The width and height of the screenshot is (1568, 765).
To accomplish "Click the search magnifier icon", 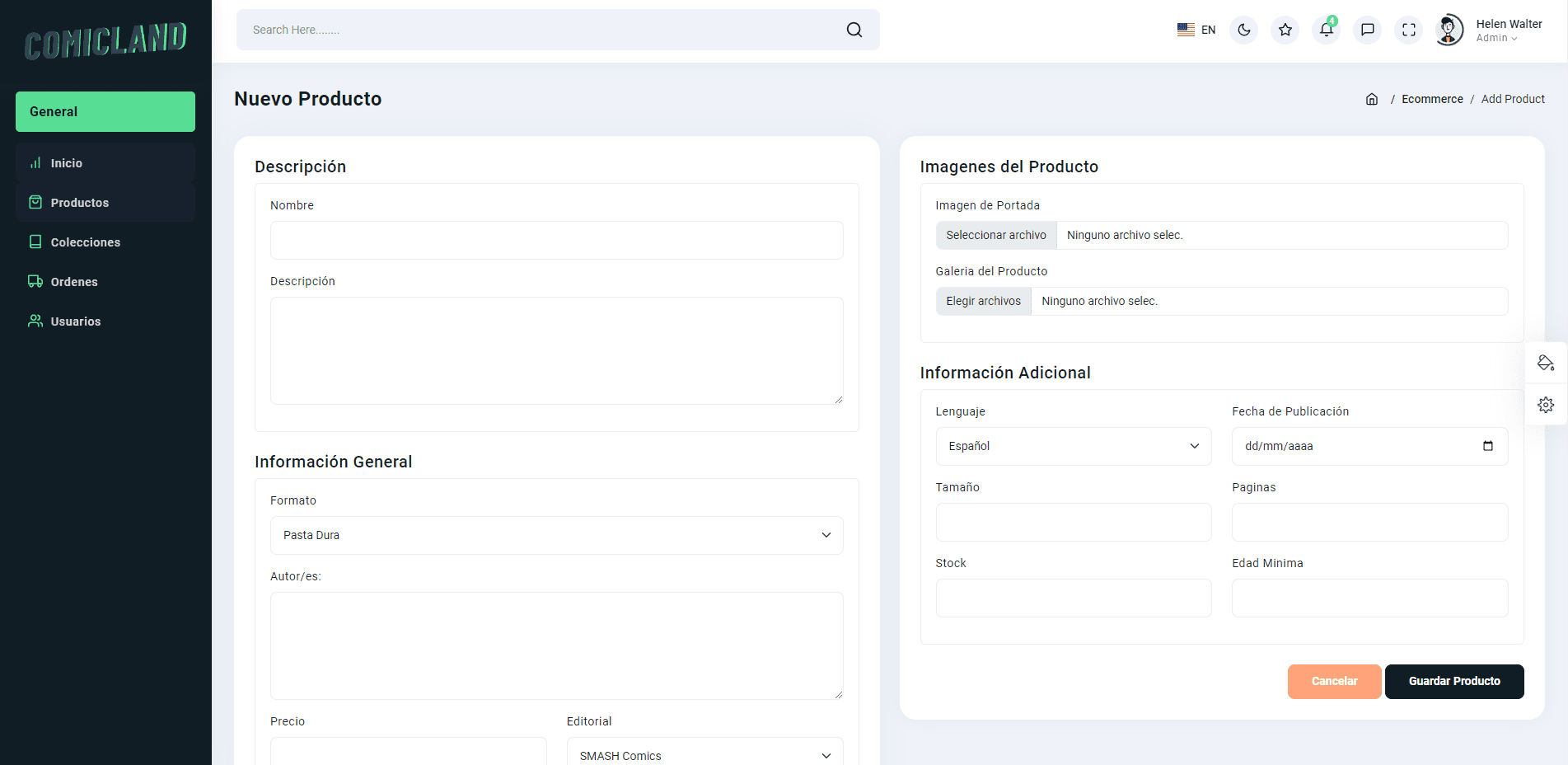I will pyautogui.click(x=854, y=30).
